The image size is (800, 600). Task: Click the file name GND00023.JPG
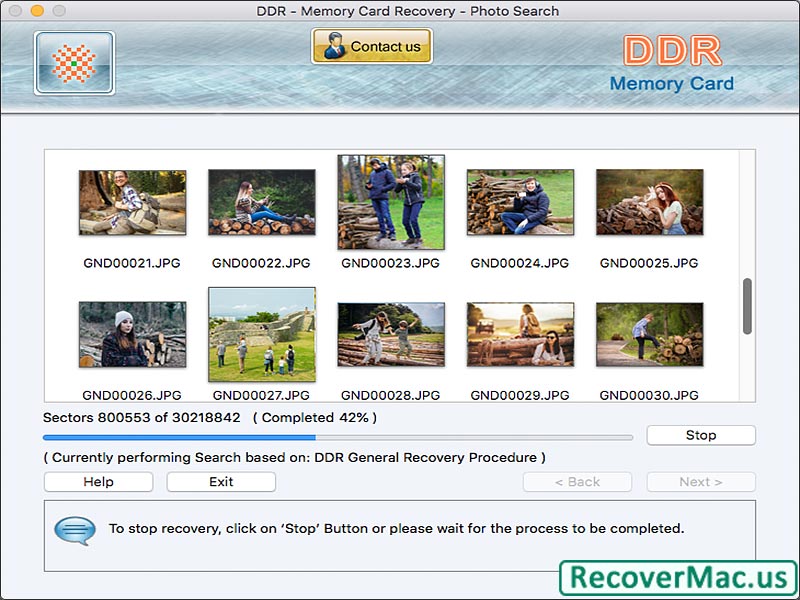click(x=390, y=263)
